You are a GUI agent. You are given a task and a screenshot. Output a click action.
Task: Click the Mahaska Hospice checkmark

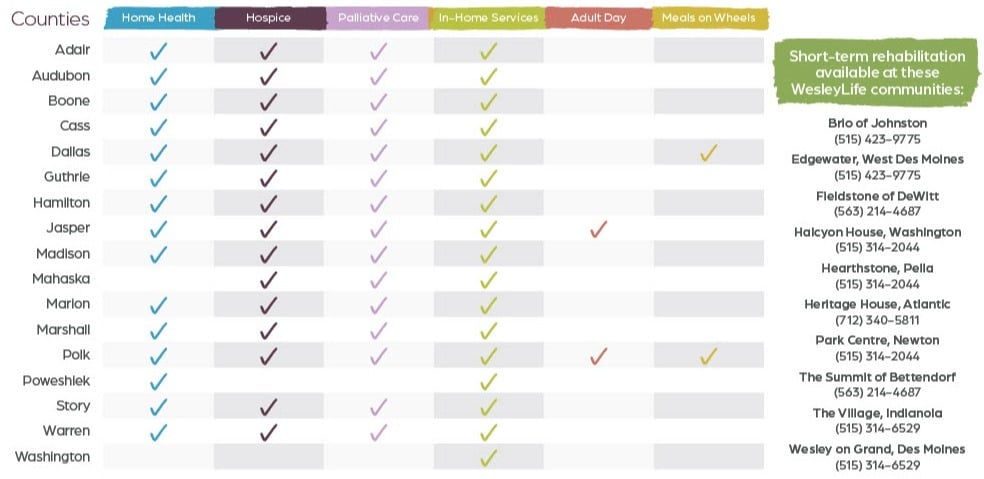point(268,280)
